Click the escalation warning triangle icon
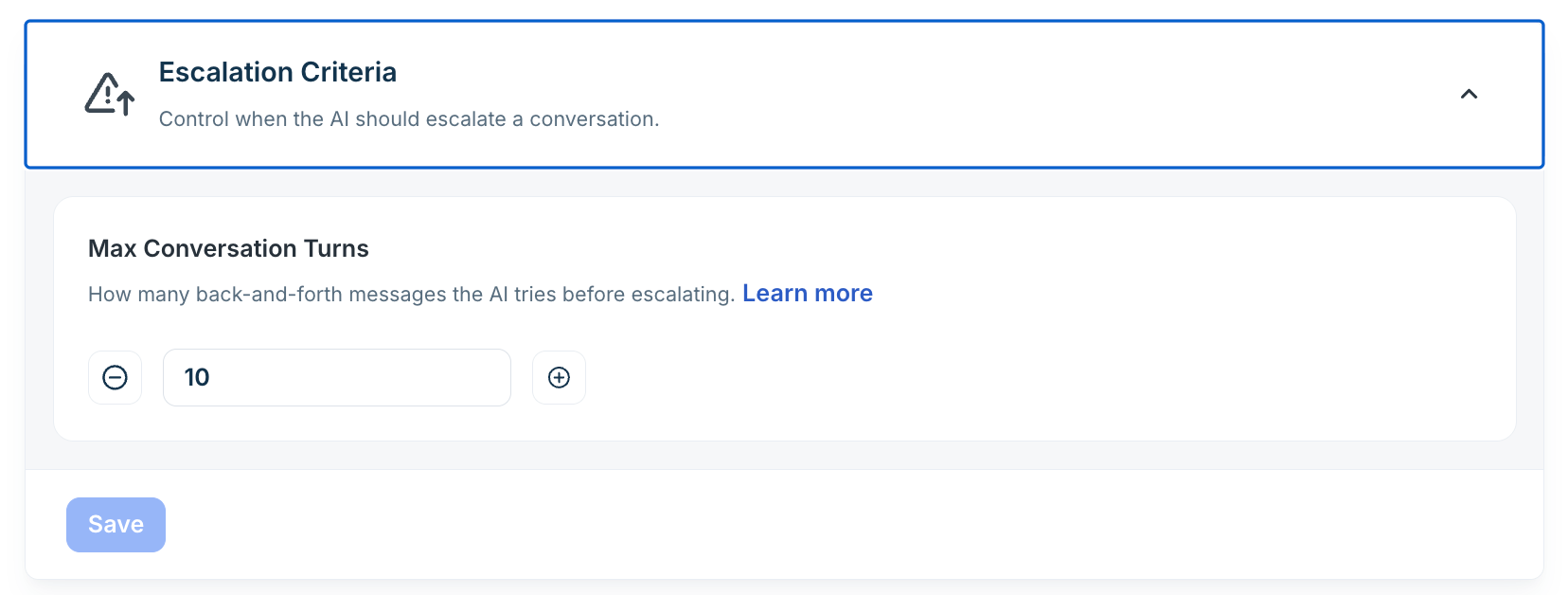Screen dimensions: 1568x595 (x=110, y=94)
